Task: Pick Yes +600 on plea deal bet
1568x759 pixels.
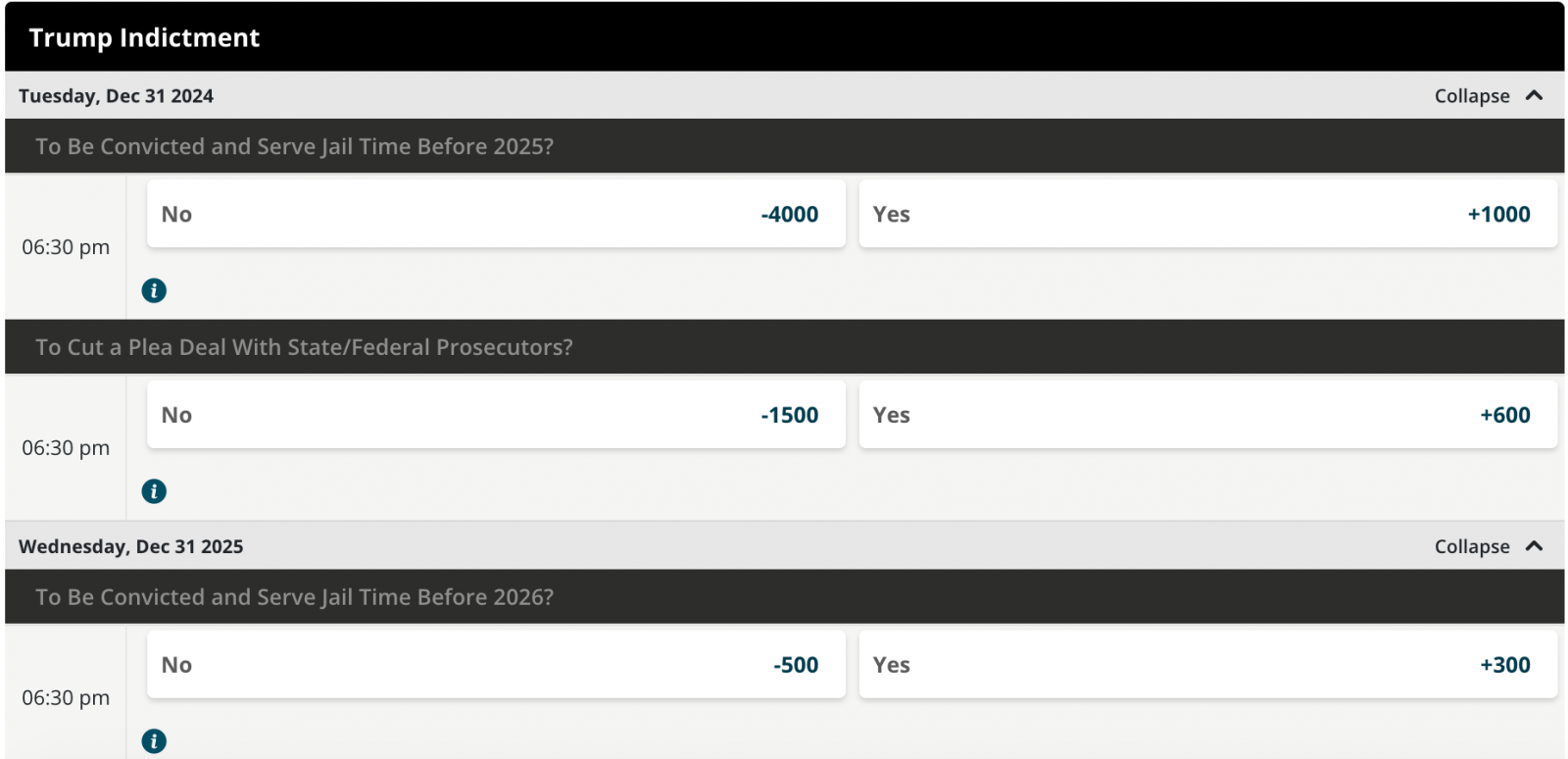Action: (x=1207, y=415)
